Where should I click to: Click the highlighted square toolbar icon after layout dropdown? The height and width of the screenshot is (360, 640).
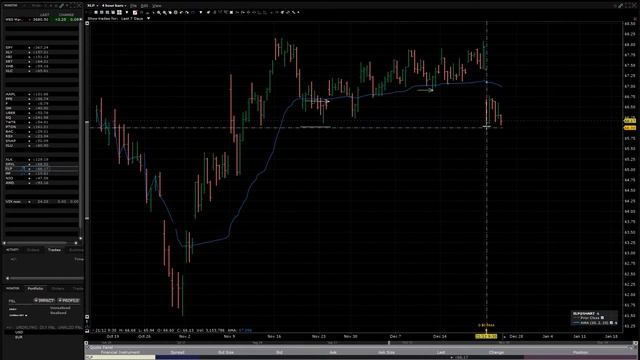[x=135, y=13]
